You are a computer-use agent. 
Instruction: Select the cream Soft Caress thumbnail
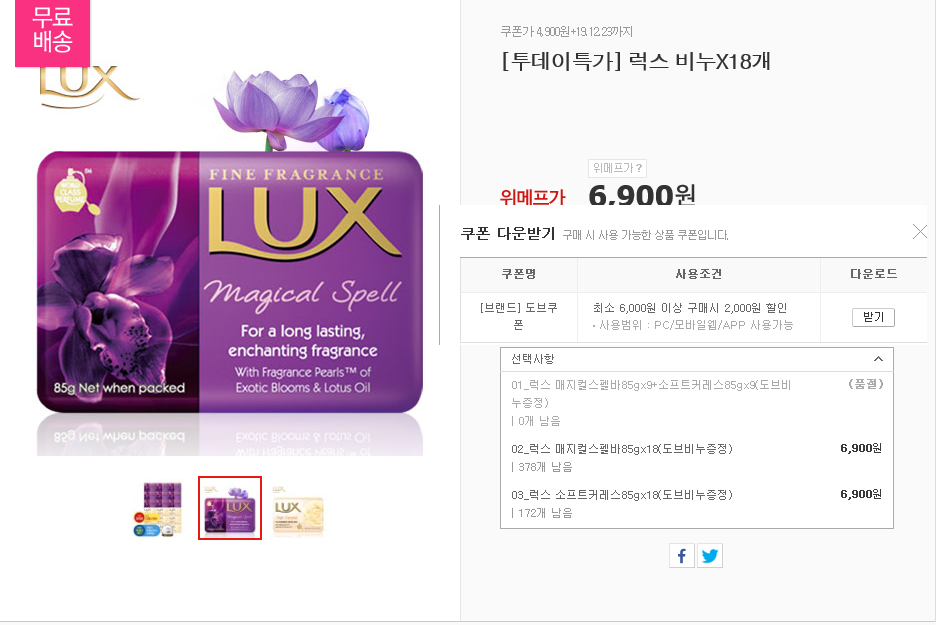click(298, 509)
